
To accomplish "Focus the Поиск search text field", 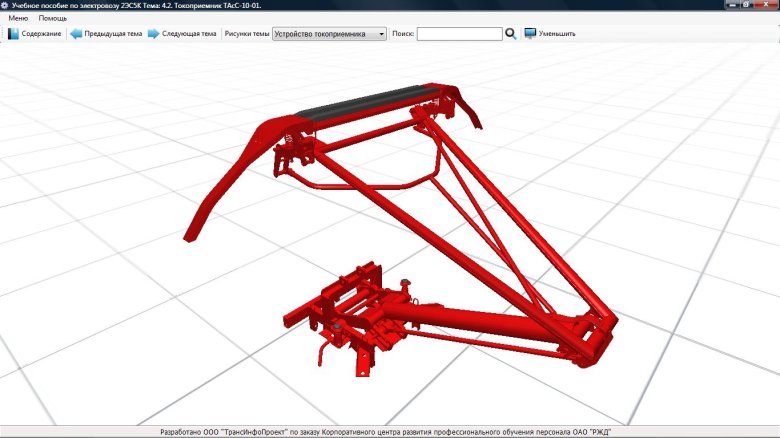I will 459,34.
